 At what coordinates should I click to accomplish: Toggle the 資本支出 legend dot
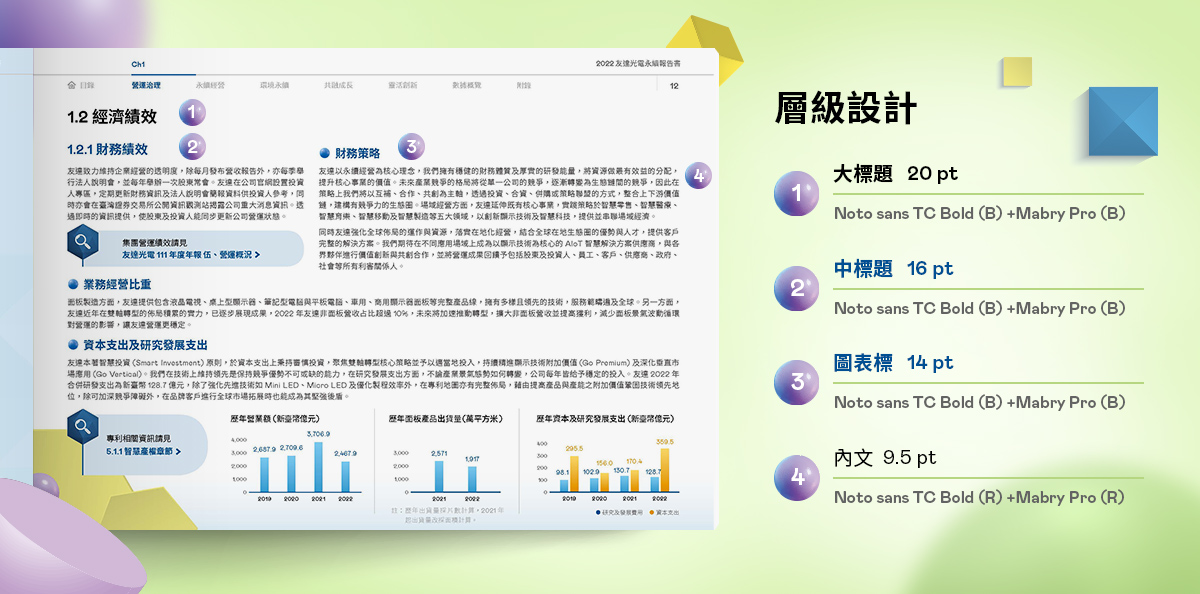pyautogui.click(x=652, y=512)
